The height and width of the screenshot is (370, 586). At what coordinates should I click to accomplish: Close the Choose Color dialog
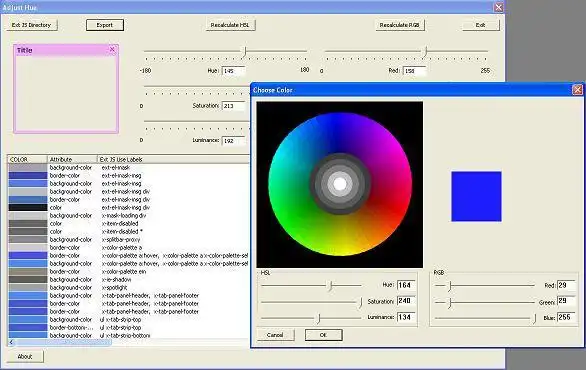(577, 90)
